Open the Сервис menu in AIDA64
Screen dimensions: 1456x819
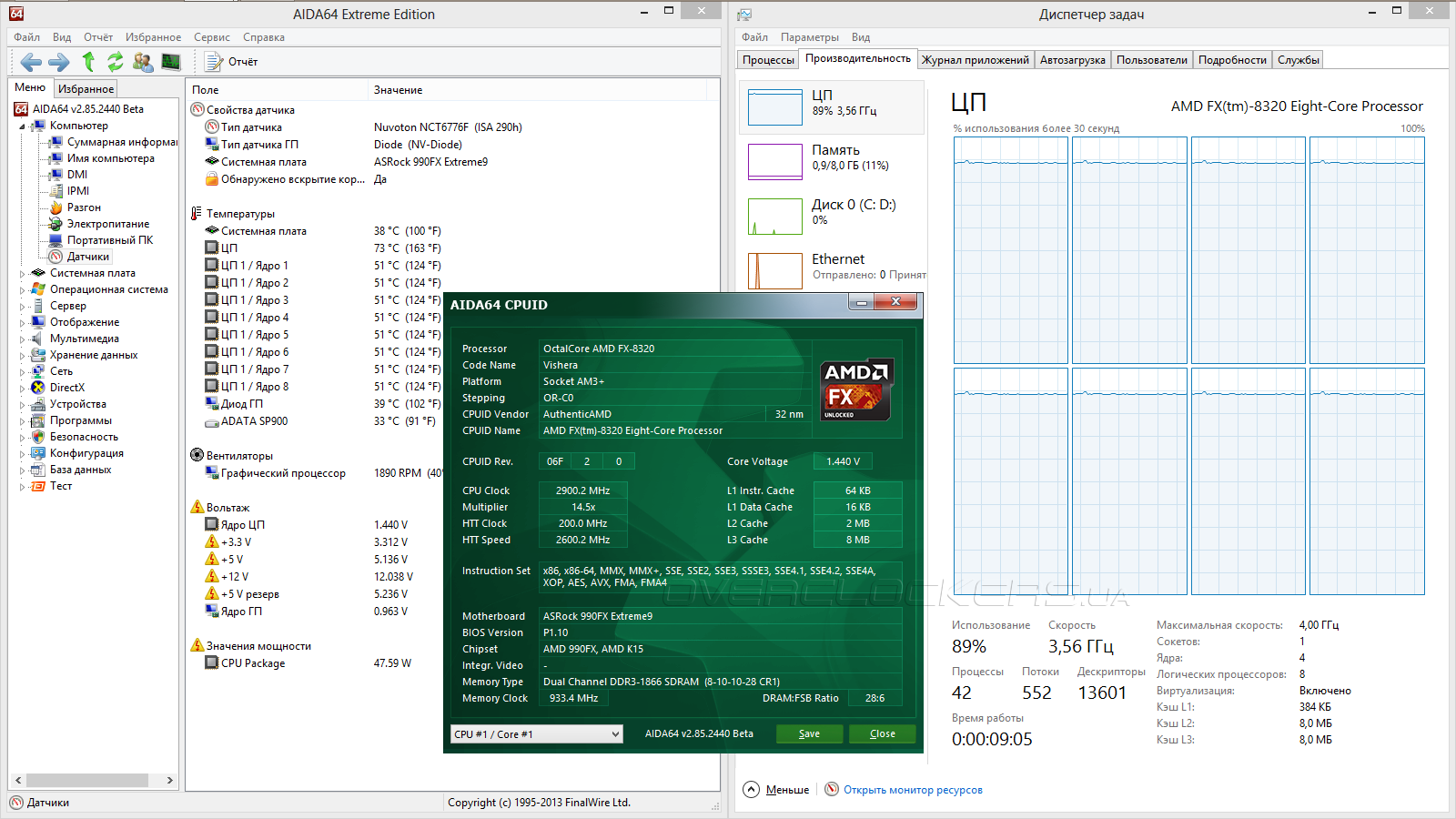[211, 37]
